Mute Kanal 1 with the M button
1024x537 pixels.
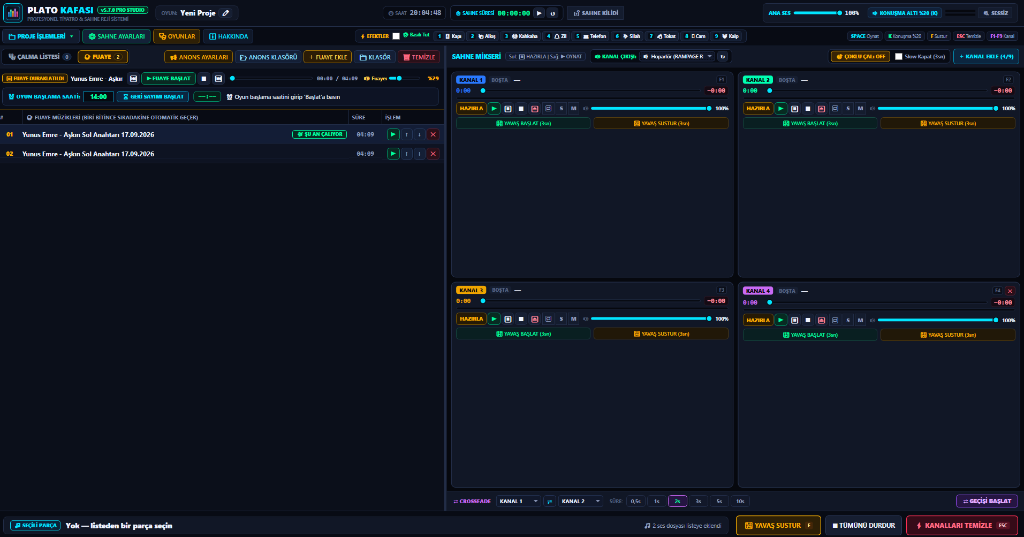click(x=573, y=108)
